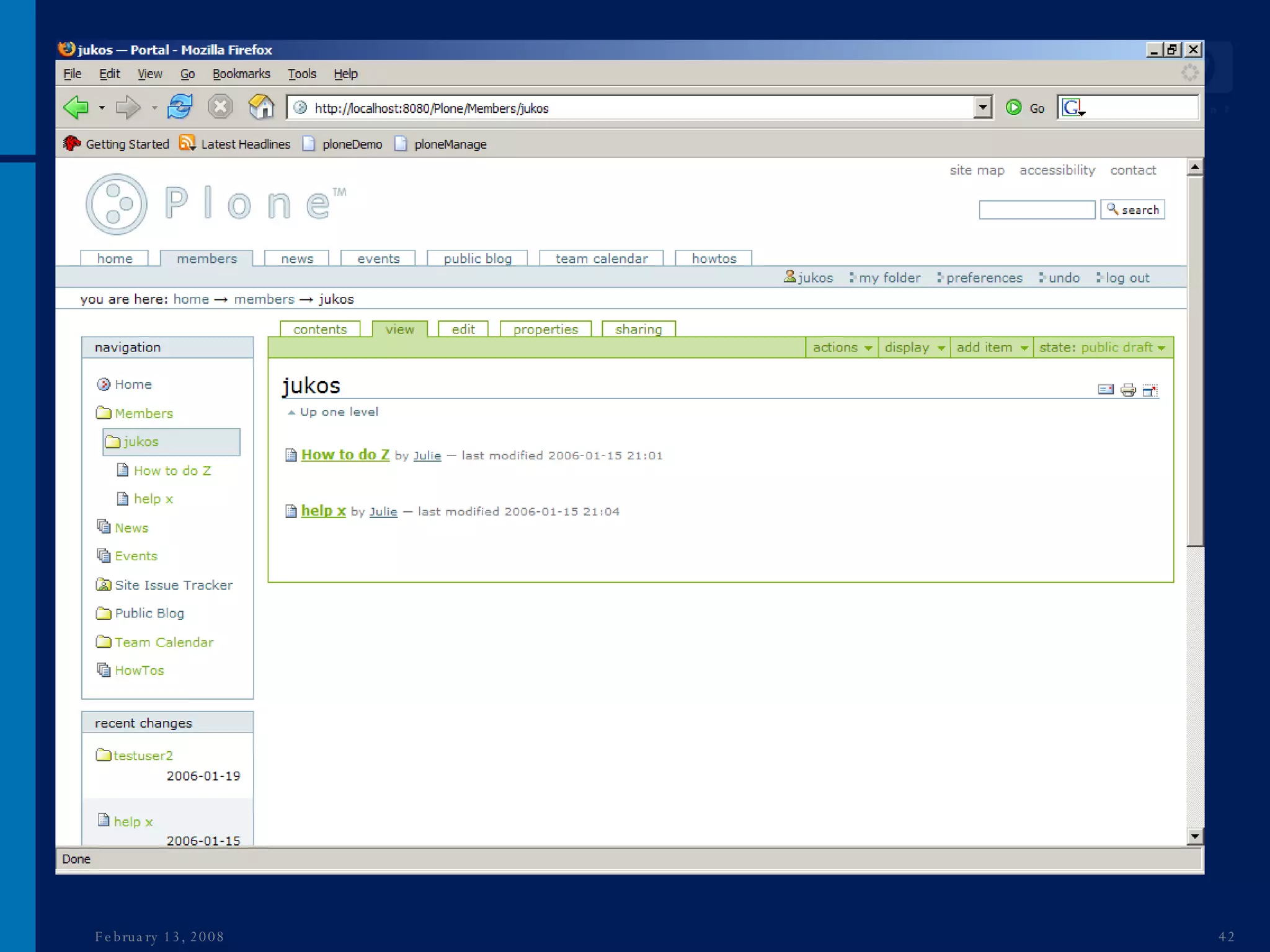Open the How to do Z link

coord(345,455)
